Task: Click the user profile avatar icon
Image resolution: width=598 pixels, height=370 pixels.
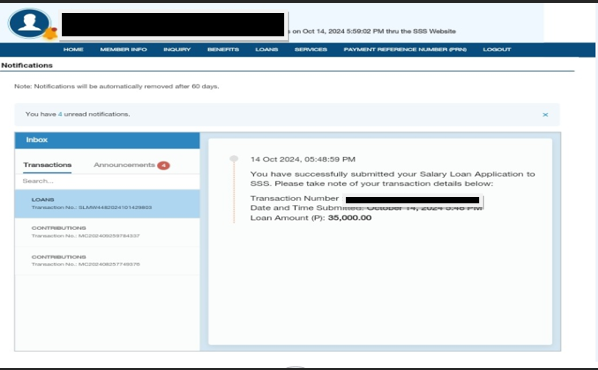Action: [x=29, y=23]
